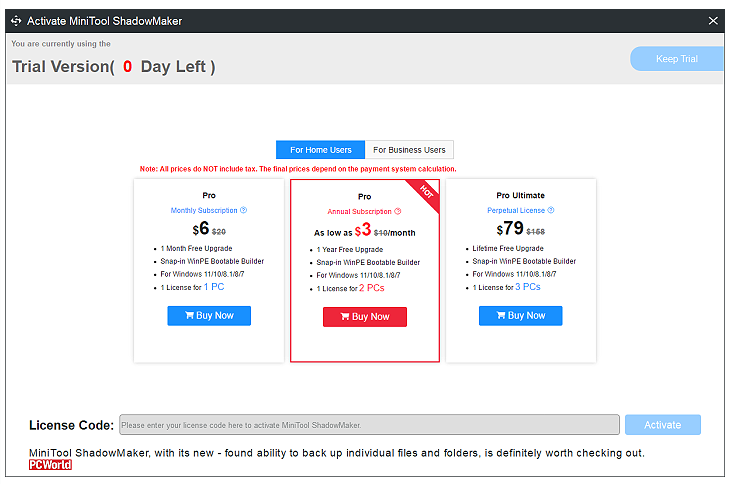This screenshot has width=731, height=484.
Task: Click '1 Month Free Upgrade' text
Action: (x=196, y=249)
